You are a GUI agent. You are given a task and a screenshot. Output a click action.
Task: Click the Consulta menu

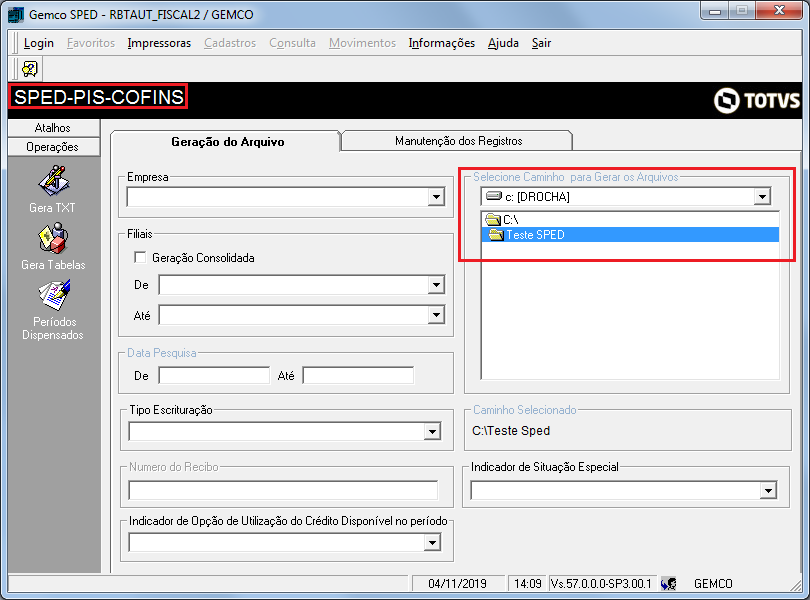coord(292,43)
